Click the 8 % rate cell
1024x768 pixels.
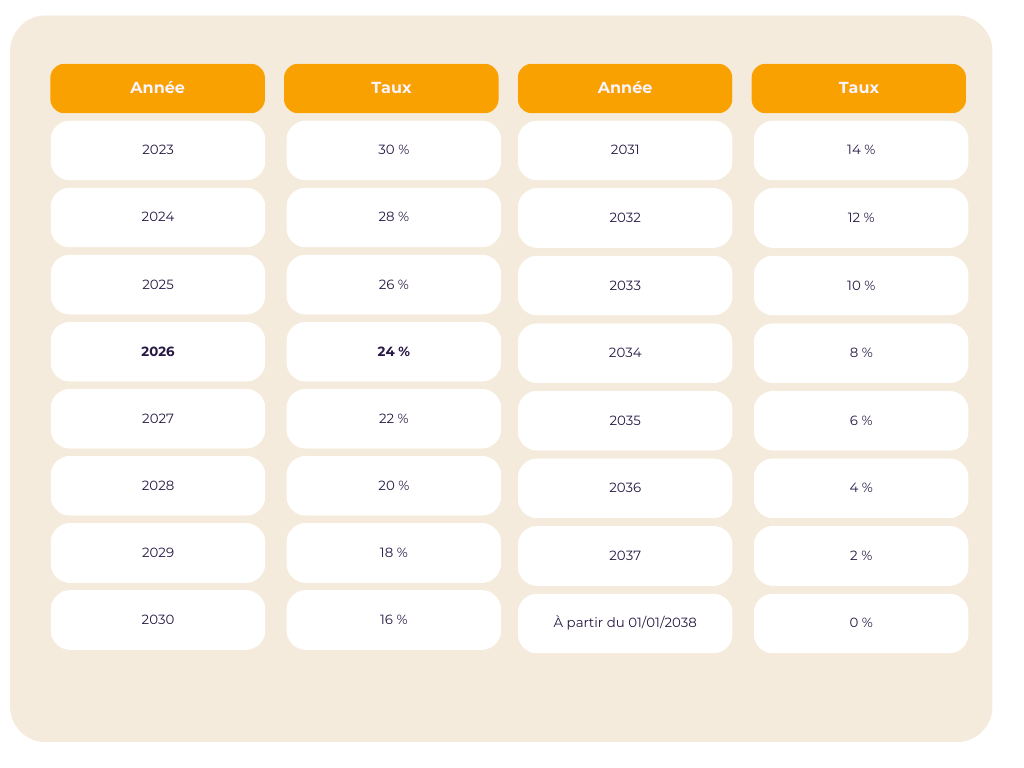click(x=860, y=353)
